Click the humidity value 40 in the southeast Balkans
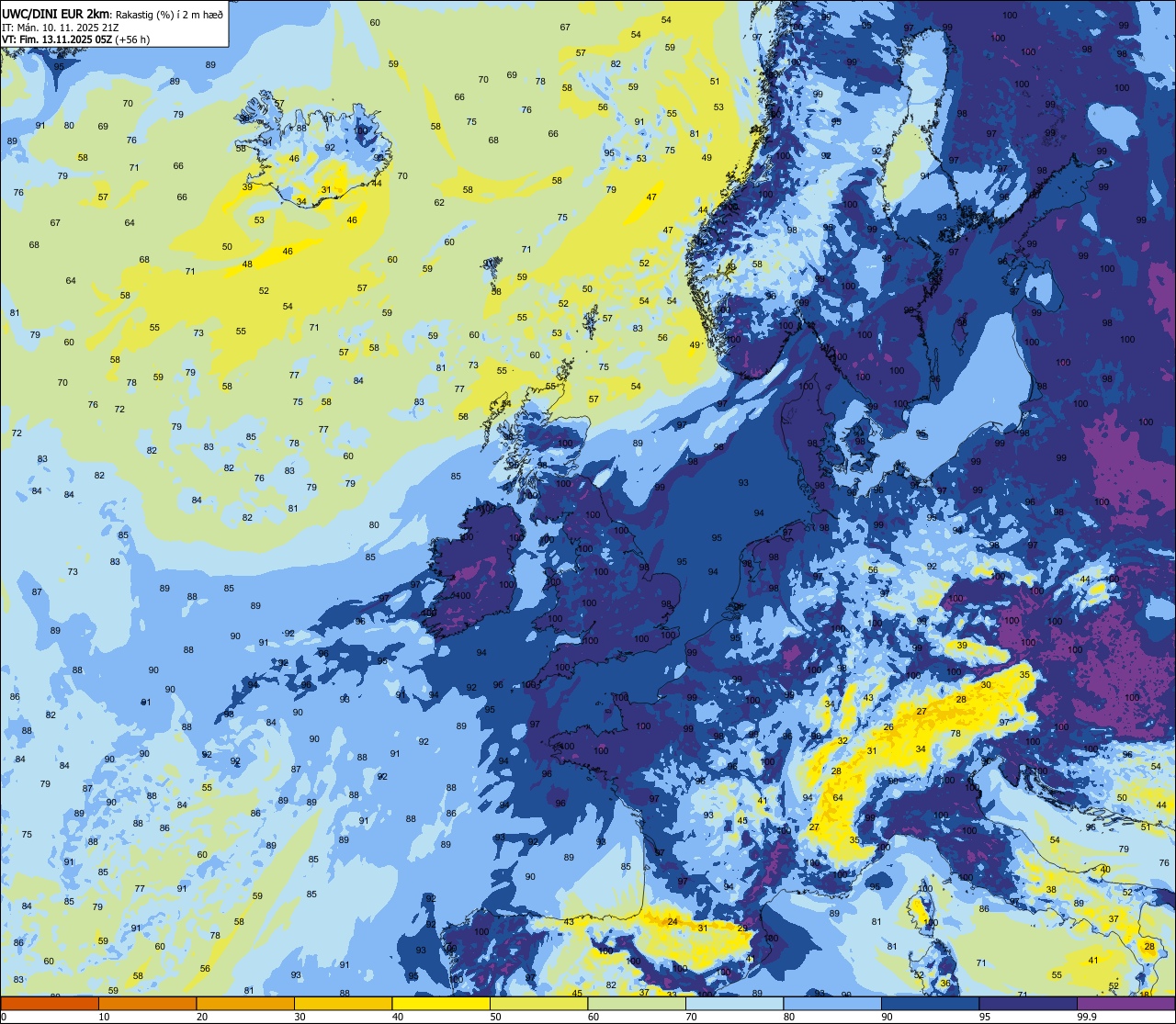The width and height of the screenshot is (1176, 1024). point(1104,869)
